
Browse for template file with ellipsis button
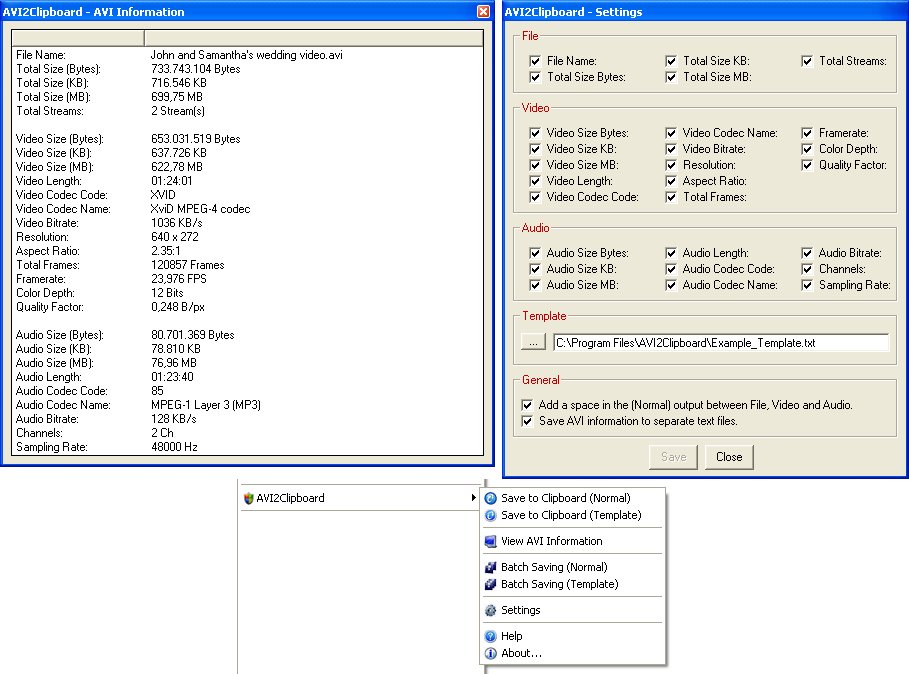(x=533, y=343)
